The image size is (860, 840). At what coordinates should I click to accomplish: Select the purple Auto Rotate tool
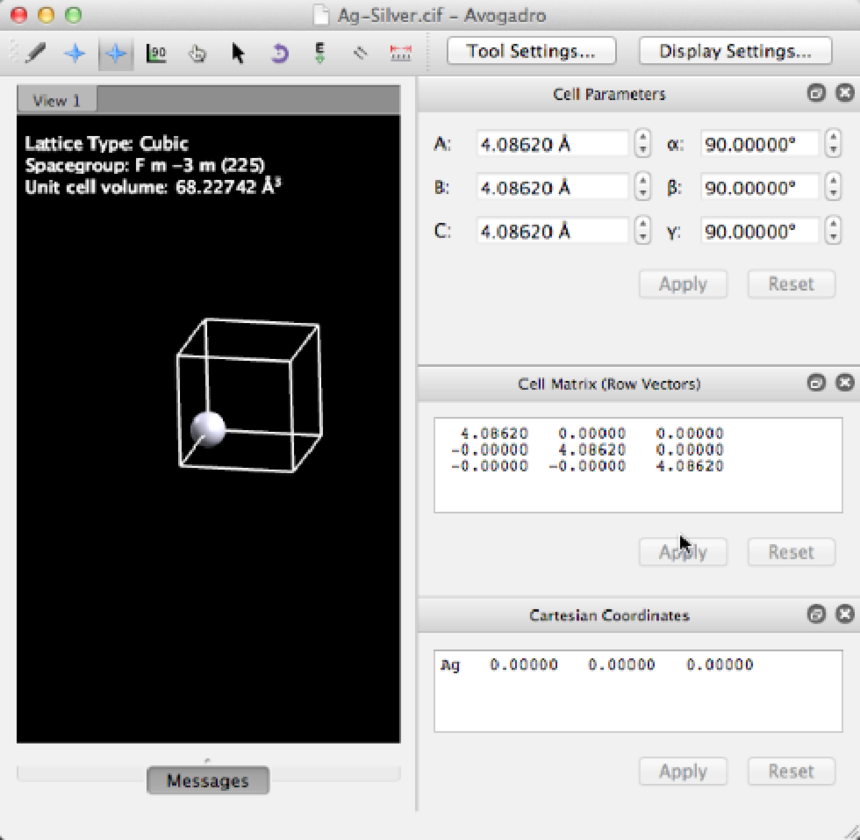279,53
